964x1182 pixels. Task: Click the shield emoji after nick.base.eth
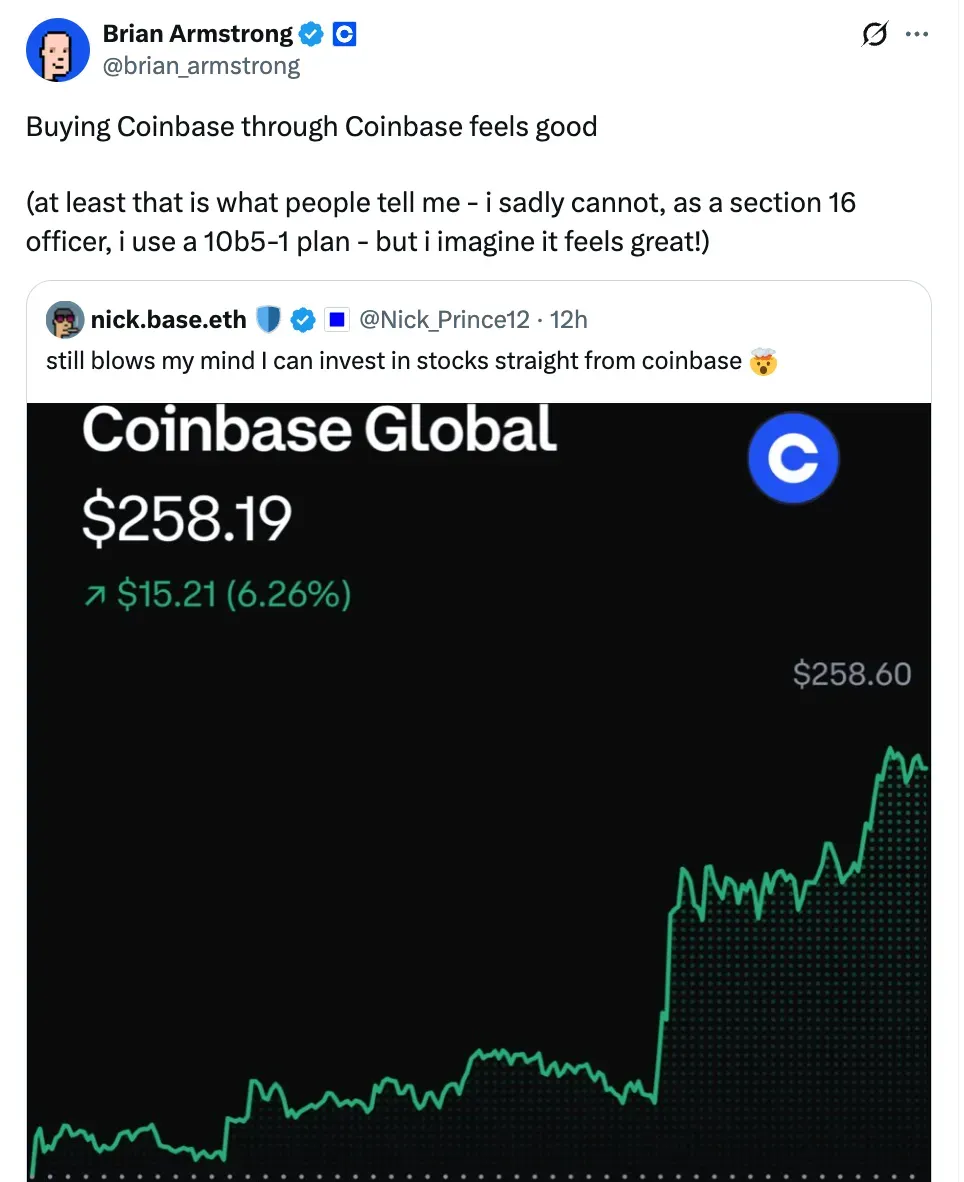click(267, 320)
